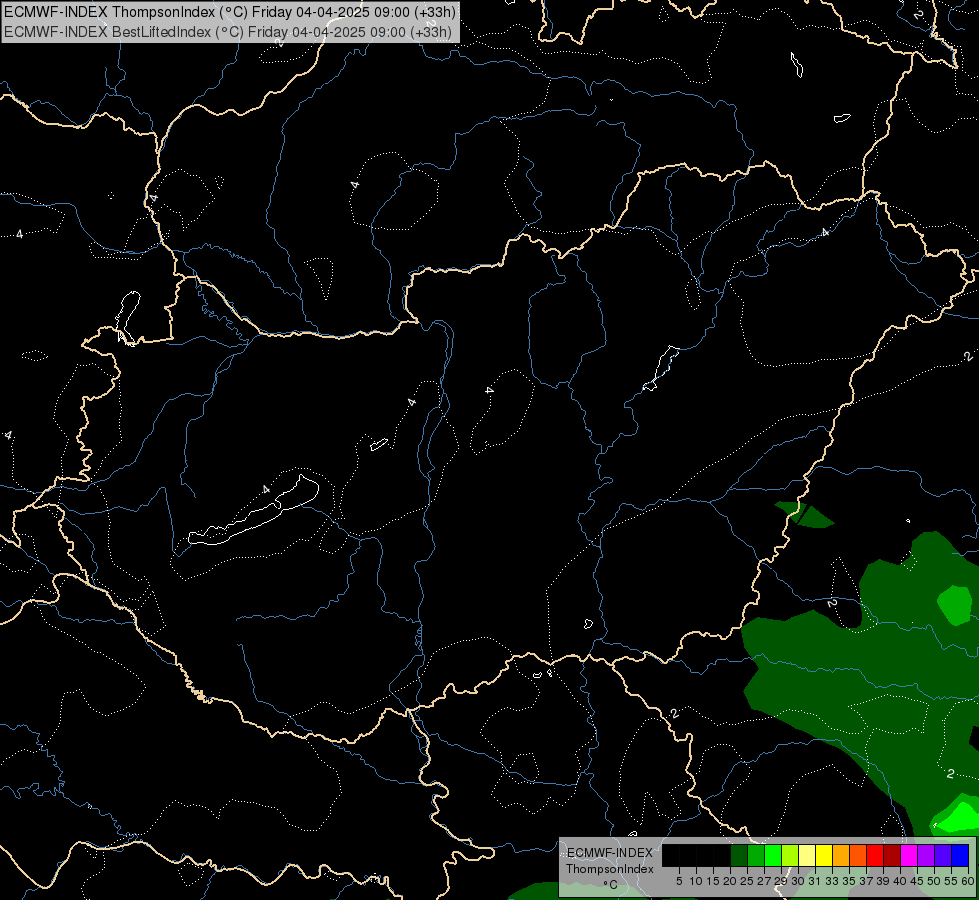Click the dark green 20–25 legend swatch

coord(739,855)
